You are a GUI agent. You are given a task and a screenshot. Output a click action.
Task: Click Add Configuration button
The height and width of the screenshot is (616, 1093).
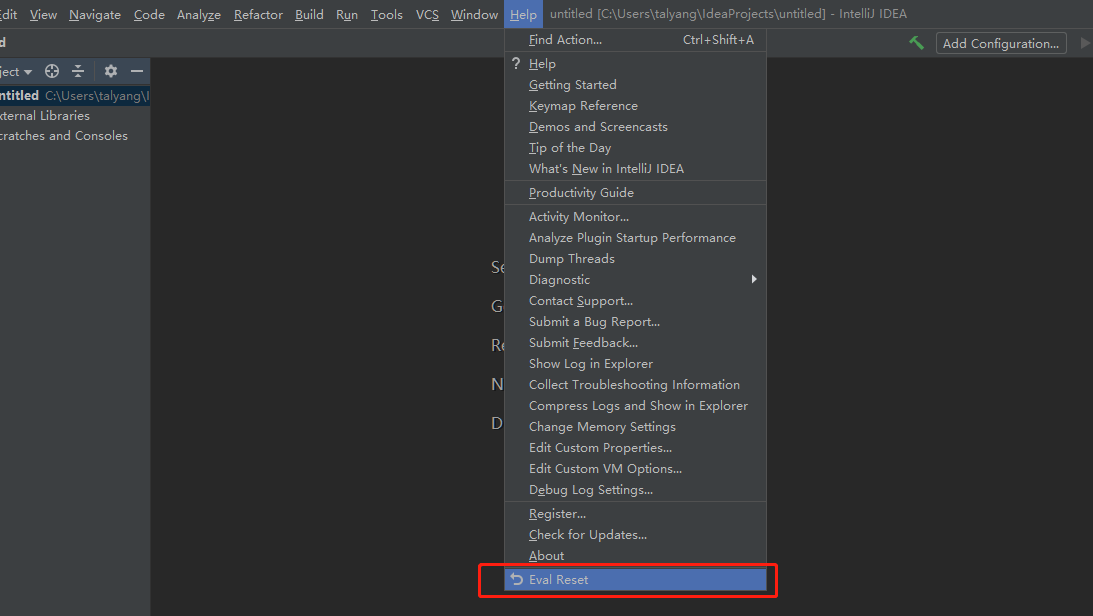[1000, 43]
